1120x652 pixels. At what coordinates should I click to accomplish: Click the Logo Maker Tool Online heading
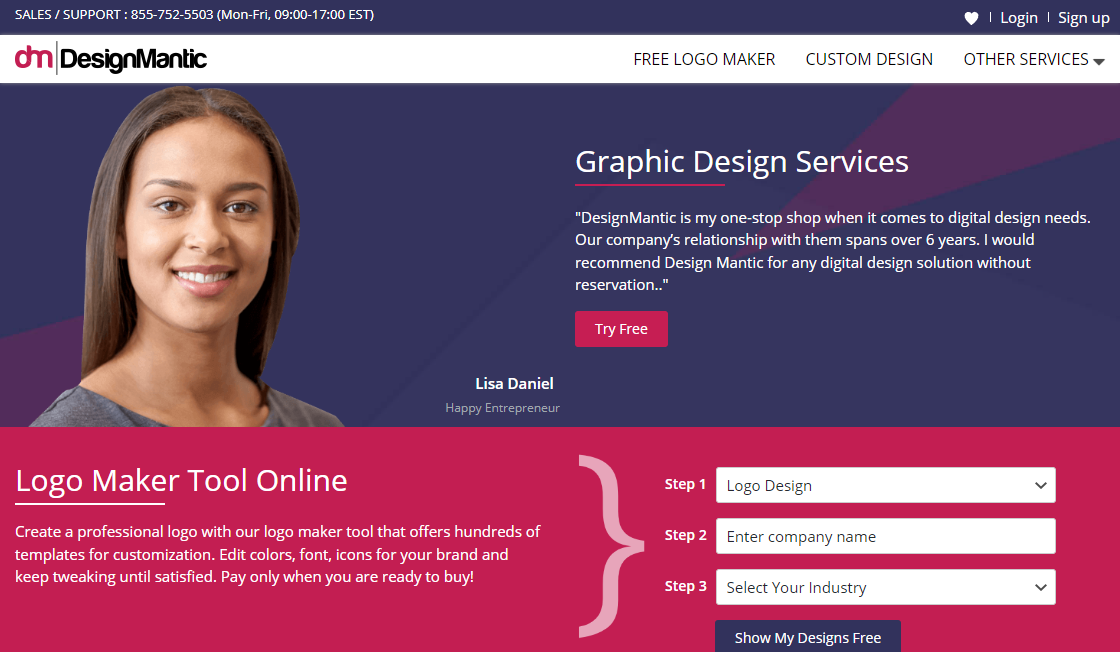click(x=181, y=480)
